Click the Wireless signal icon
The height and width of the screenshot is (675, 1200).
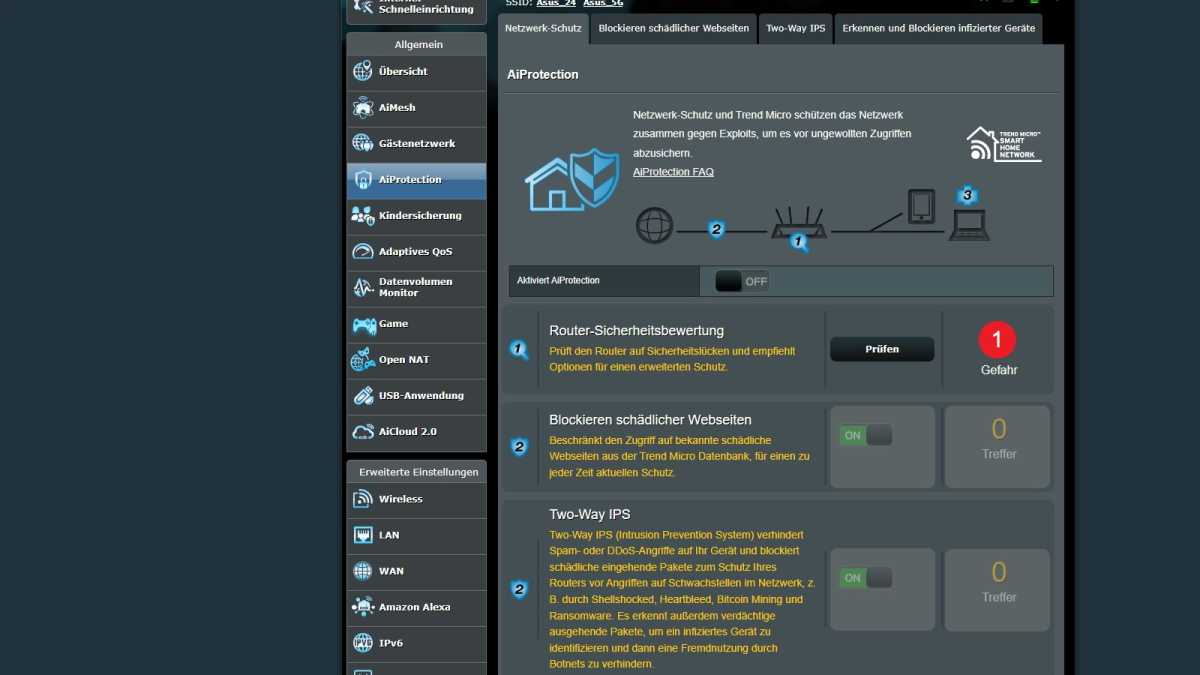pyautogui.click(x=363, y=499)
